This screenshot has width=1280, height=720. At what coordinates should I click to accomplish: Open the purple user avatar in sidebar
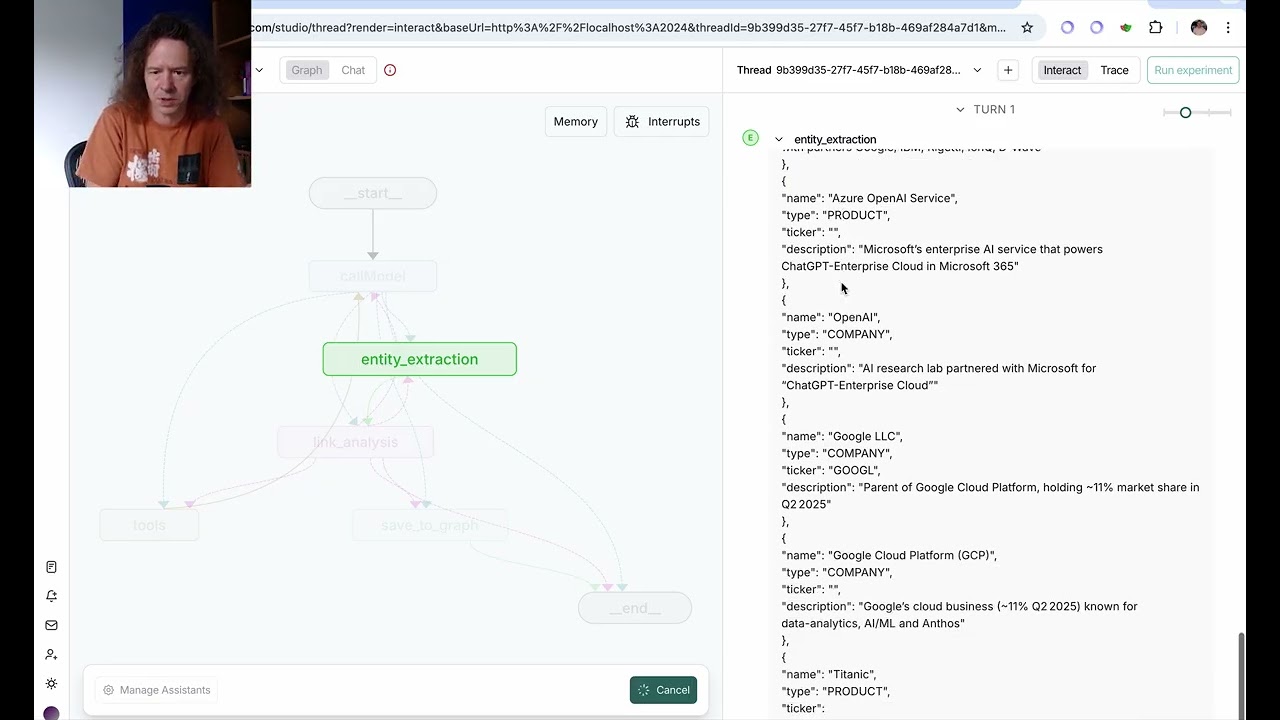coord(51,713)
